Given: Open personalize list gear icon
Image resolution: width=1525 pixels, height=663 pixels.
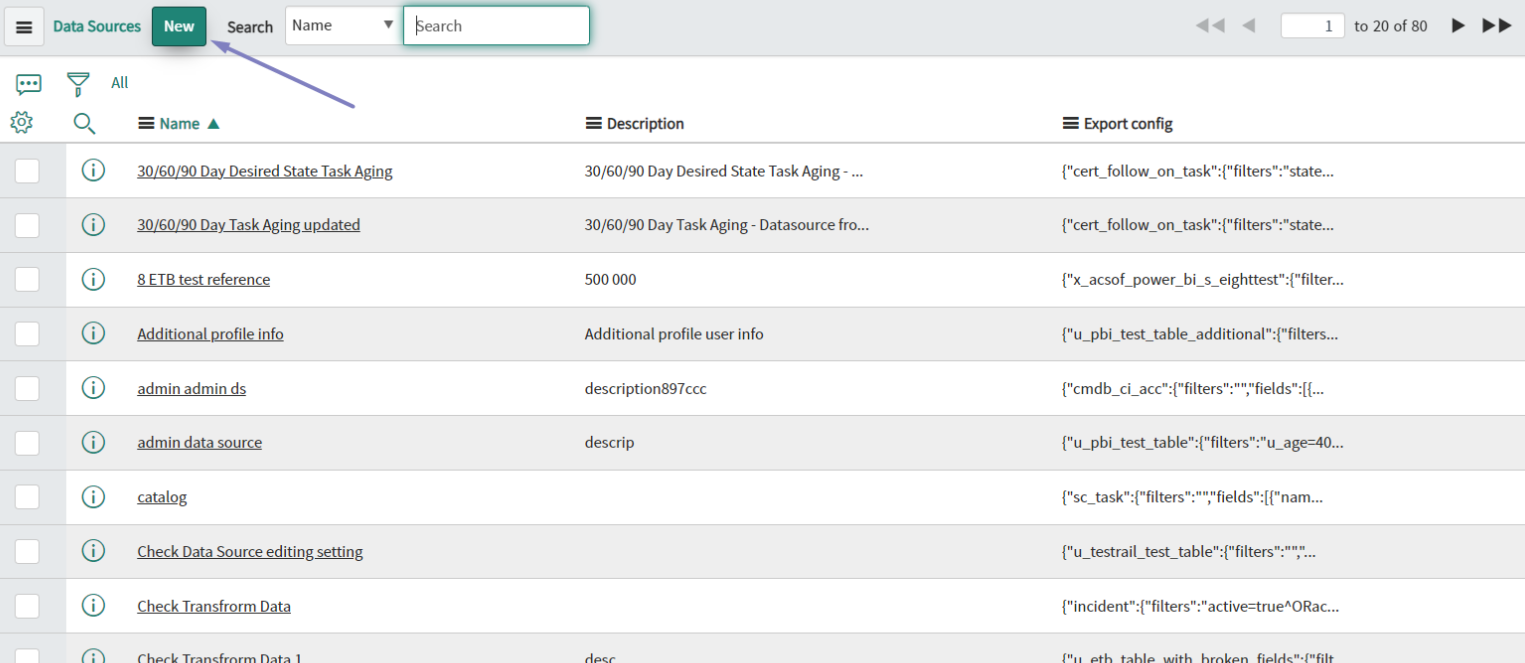Looking at the screenshot, I should click(x=21, y=123).
